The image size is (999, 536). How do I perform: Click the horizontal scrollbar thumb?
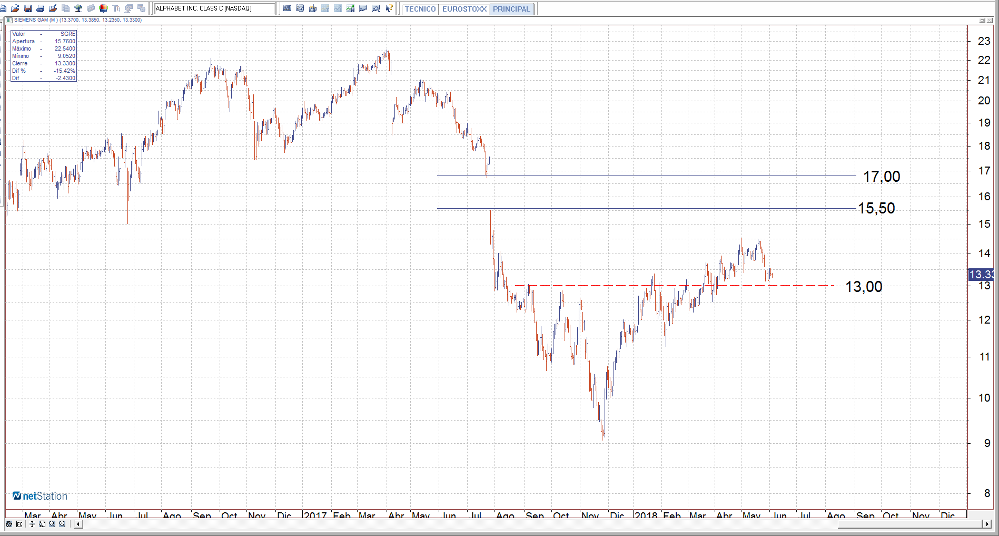(x=910, y=525)
